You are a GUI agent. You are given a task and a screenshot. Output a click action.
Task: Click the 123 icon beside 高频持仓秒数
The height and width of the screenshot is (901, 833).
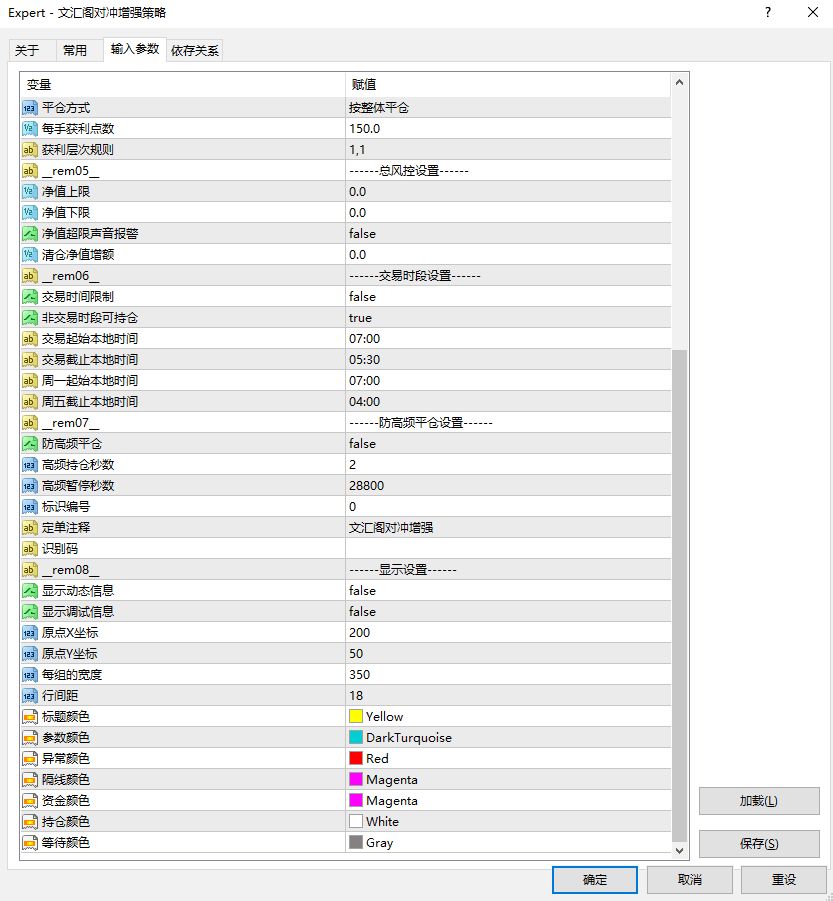coord(28,464)
